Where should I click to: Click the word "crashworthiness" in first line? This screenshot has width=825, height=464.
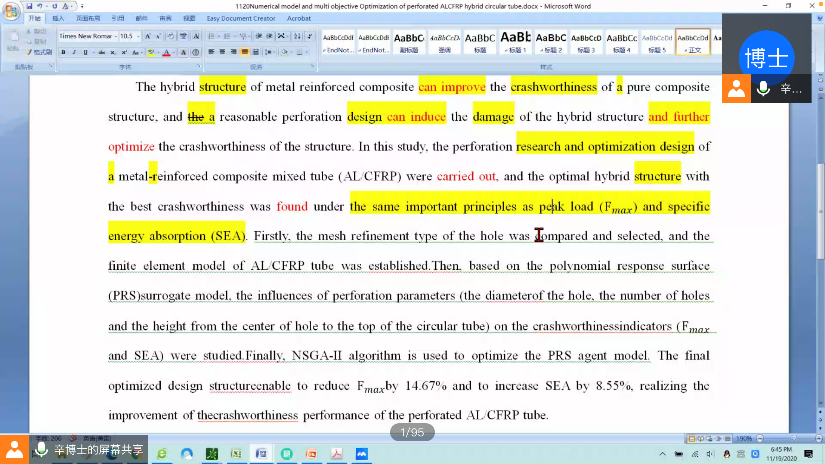(553, 87)
